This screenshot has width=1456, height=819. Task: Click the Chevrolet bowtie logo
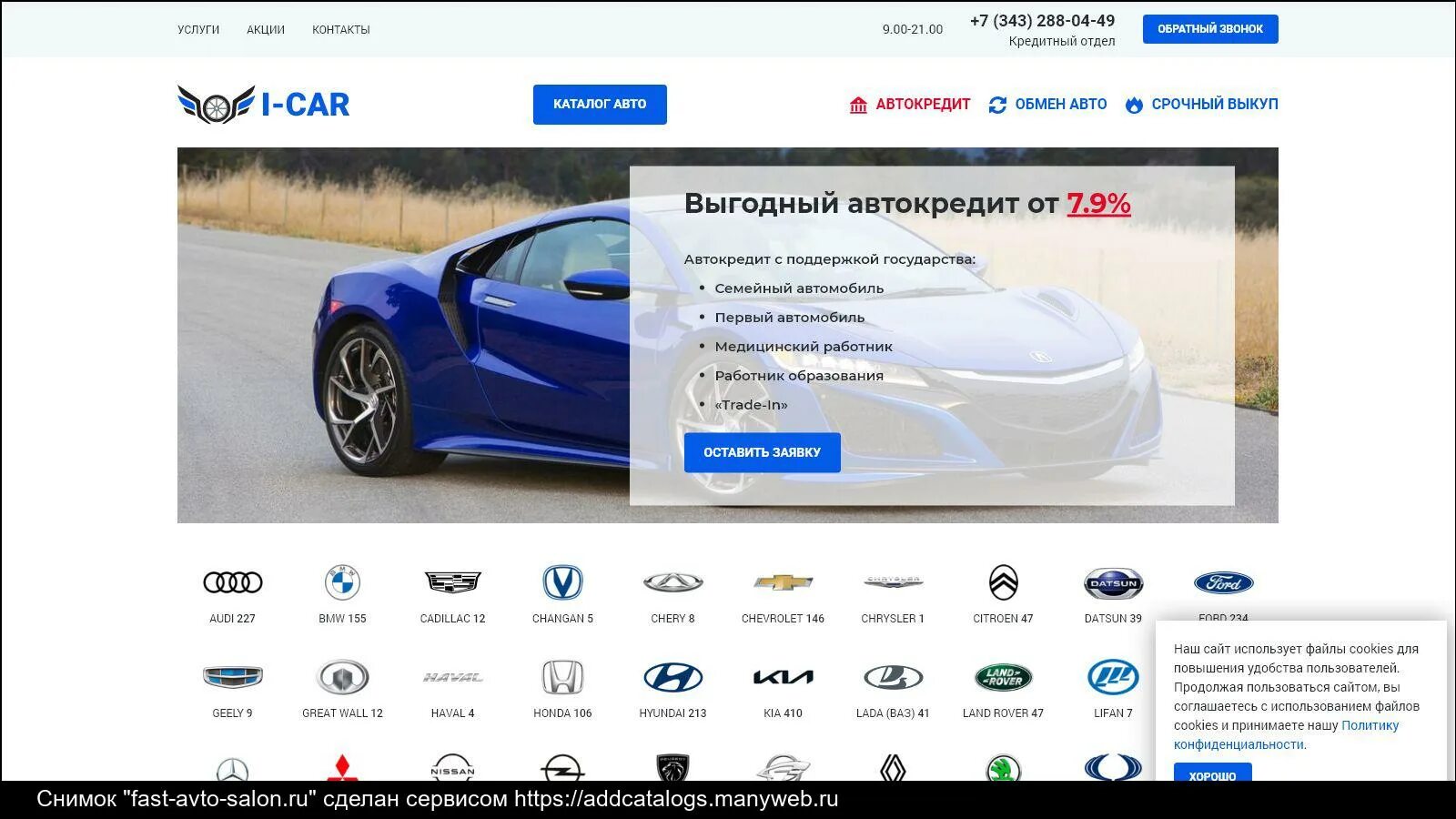click(783, 582)
